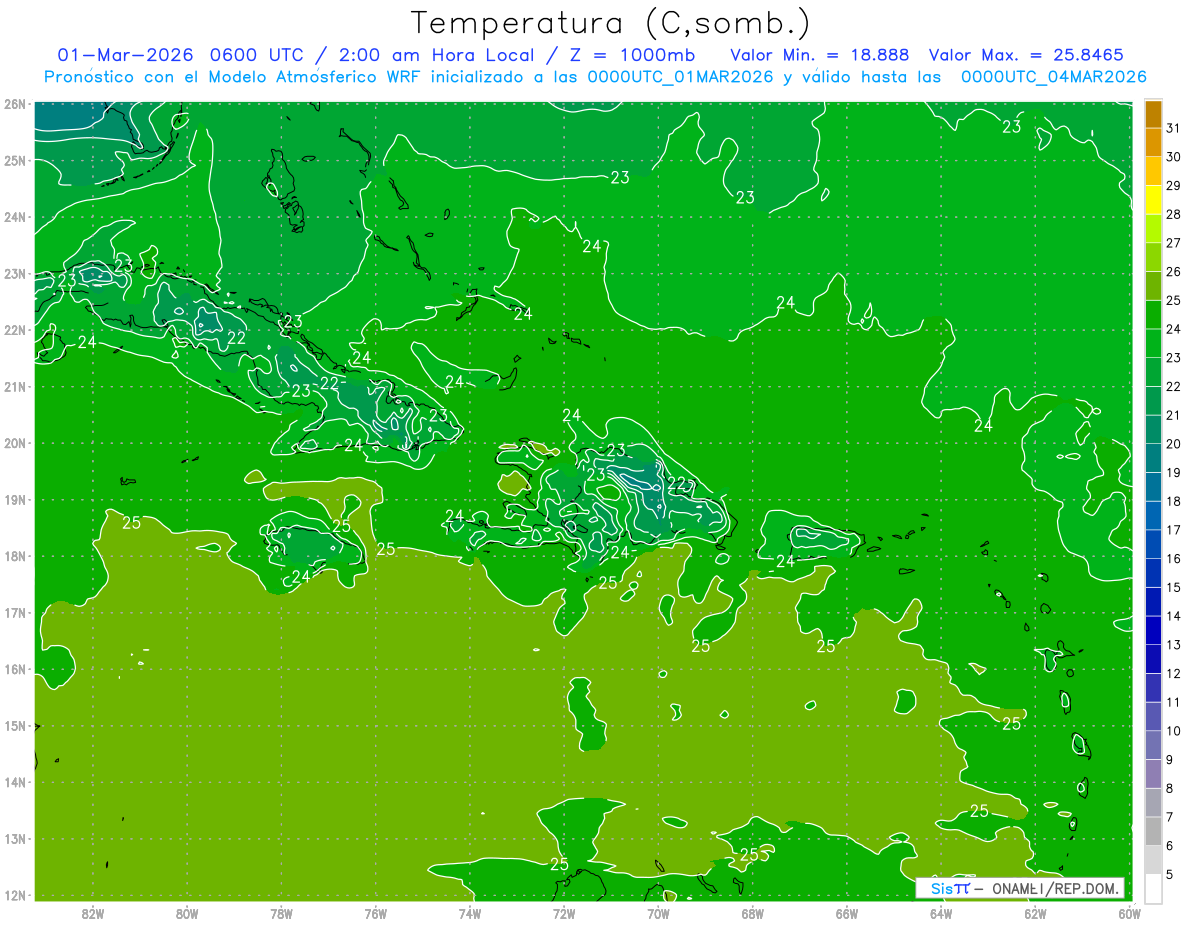The height and width of the screenshot is (927, 1200).
Task: Click the 19N latitude label
Action: (x=15, y=500)
